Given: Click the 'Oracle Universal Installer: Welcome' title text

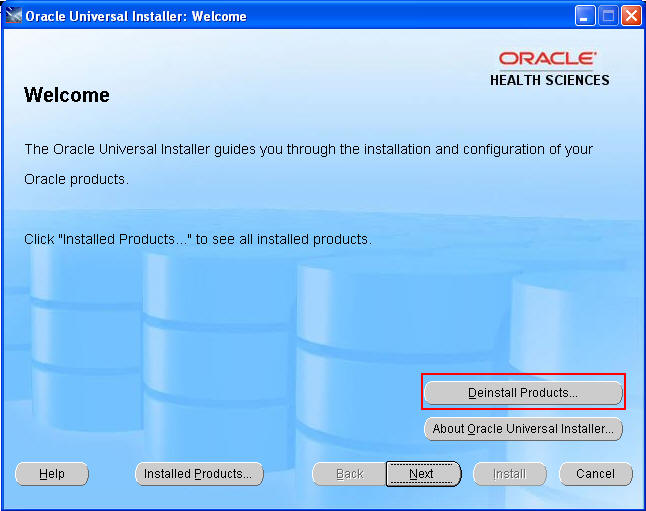Looking at the screenshot, I should (136, 16).
